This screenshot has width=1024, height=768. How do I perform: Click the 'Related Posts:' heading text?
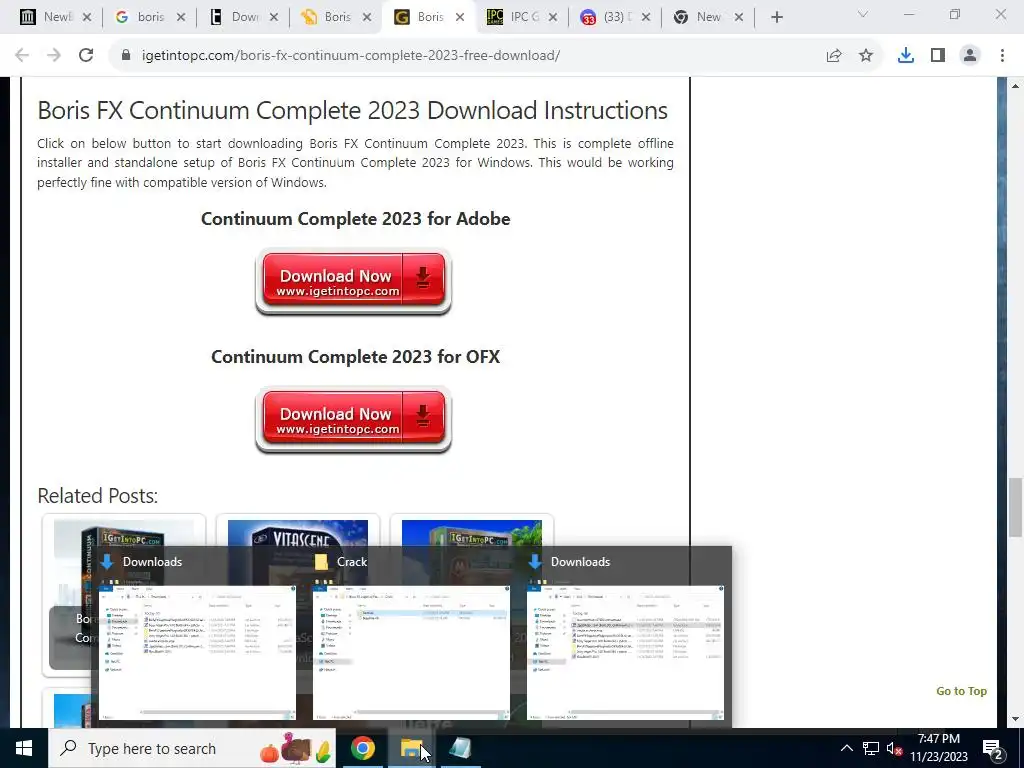click(x=97, y=496)
